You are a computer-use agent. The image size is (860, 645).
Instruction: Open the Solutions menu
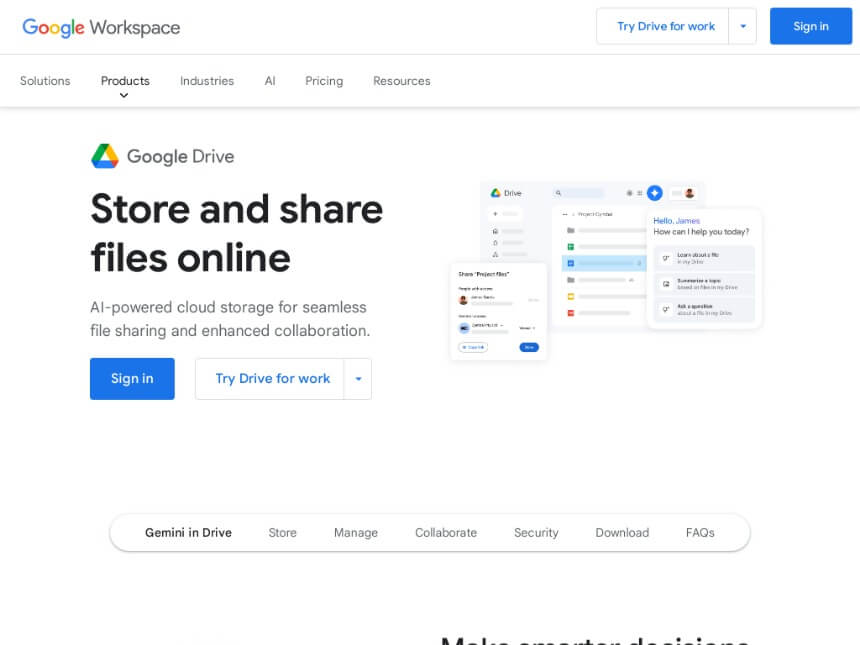coord(45,81)
